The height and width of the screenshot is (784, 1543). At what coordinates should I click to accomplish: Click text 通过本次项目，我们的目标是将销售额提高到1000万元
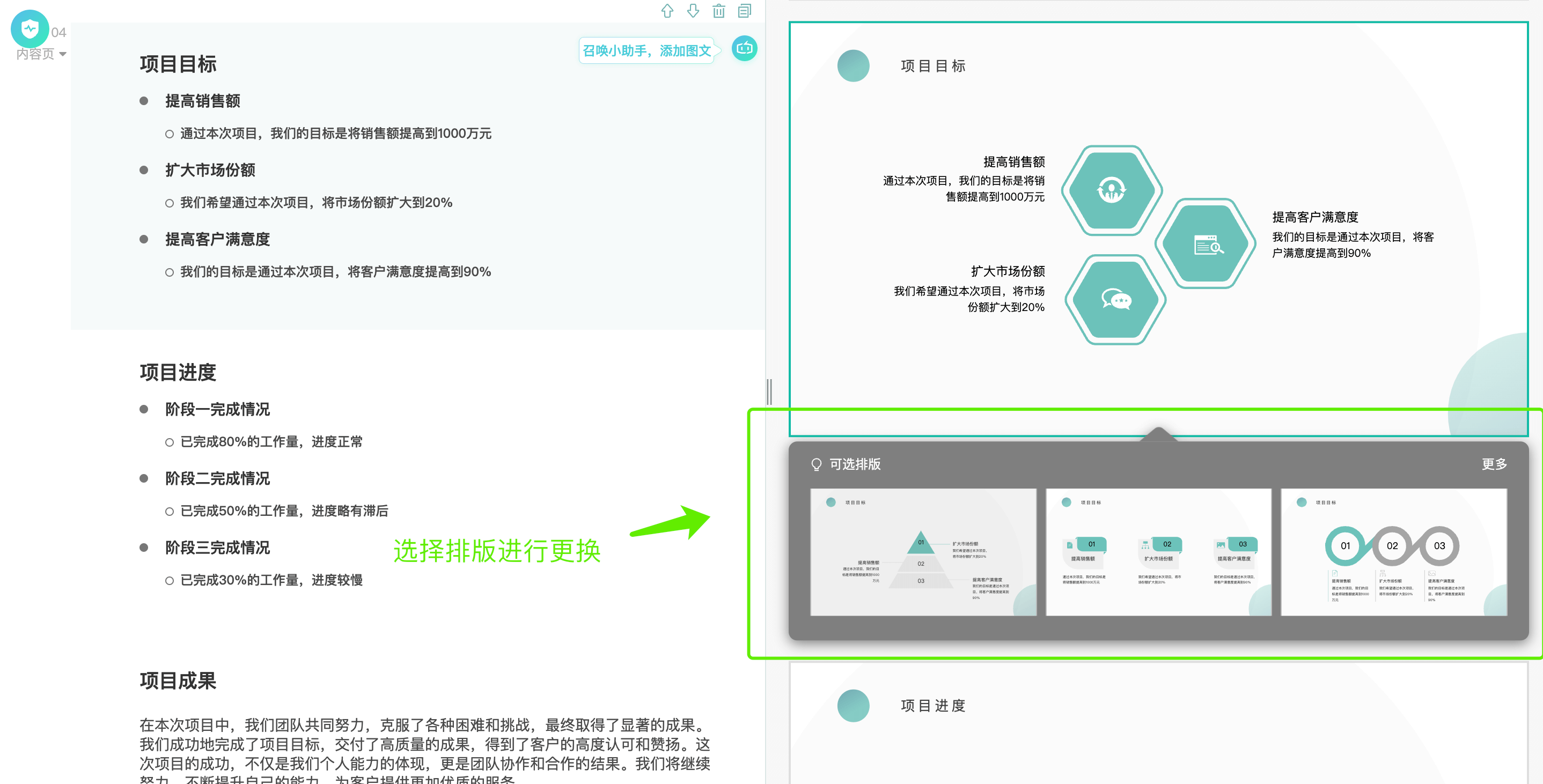click(335, 134)
